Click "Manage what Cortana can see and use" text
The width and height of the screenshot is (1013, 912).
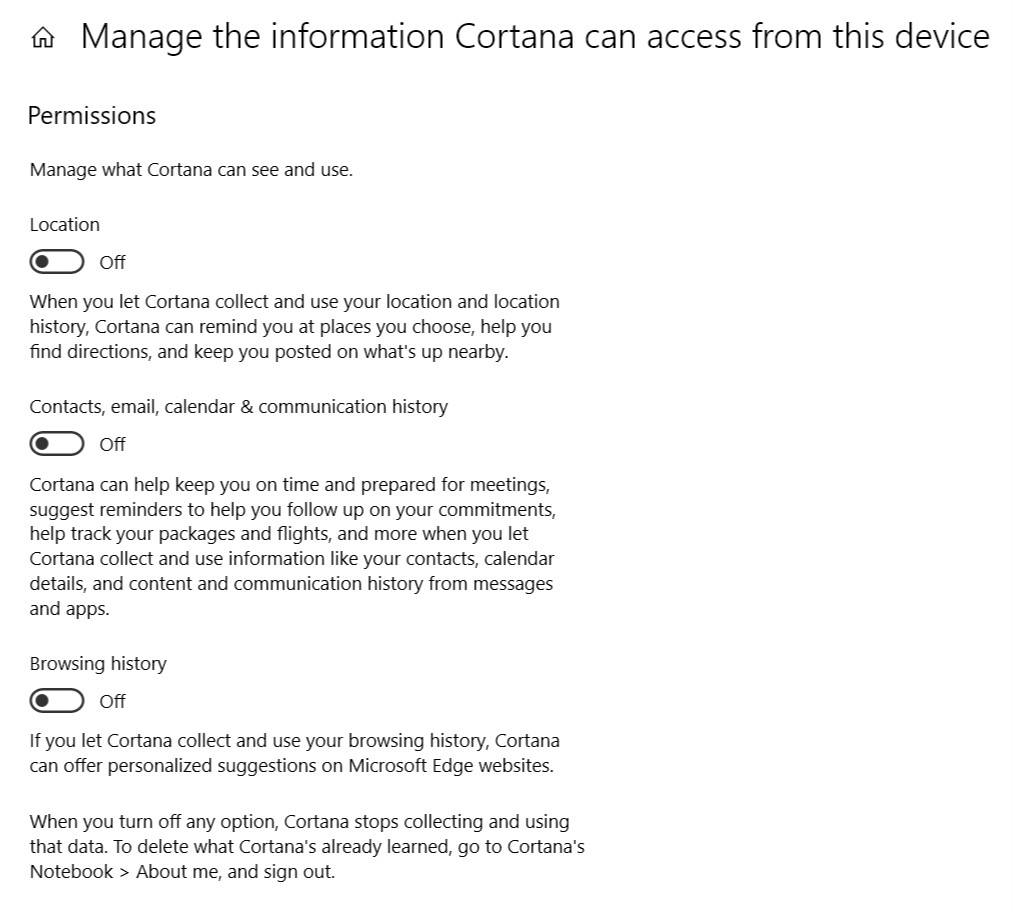coord(191,170)
